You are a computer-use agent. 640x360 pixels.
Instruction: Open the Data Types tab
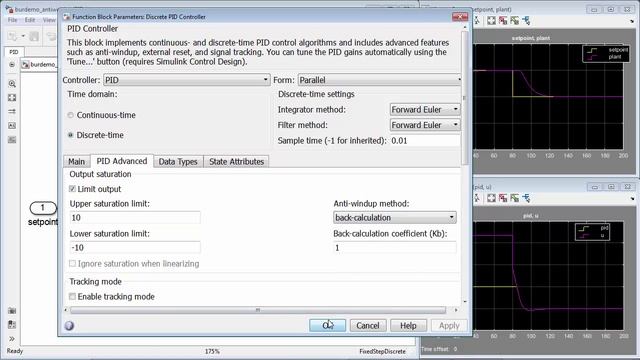point(178,162)
